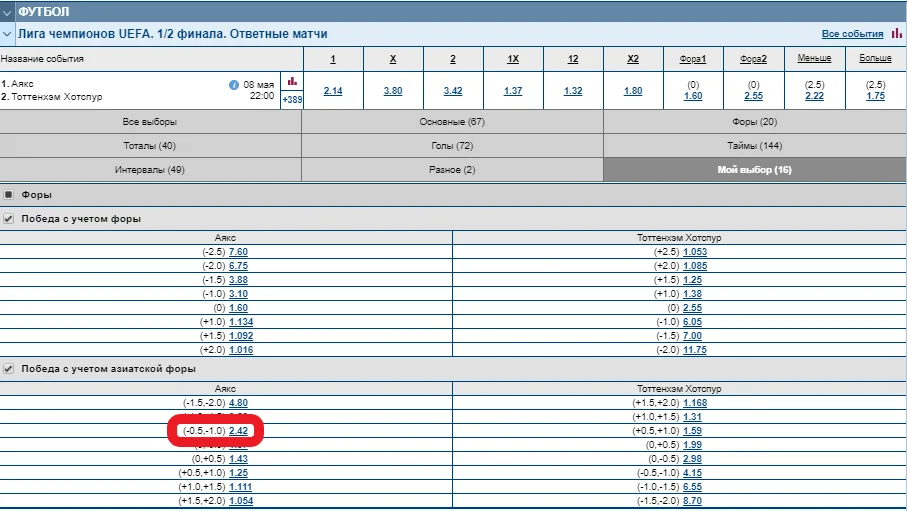Pick Ajax Asian handicap (0,+0.5) 1.43
The height and width of the screenshot is (511, 907).
click(238, 459)
